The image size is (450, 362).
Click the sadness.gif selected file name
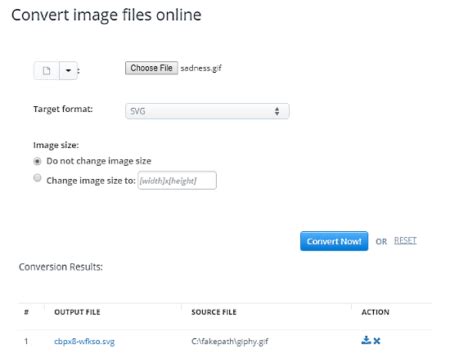(201, 68)
